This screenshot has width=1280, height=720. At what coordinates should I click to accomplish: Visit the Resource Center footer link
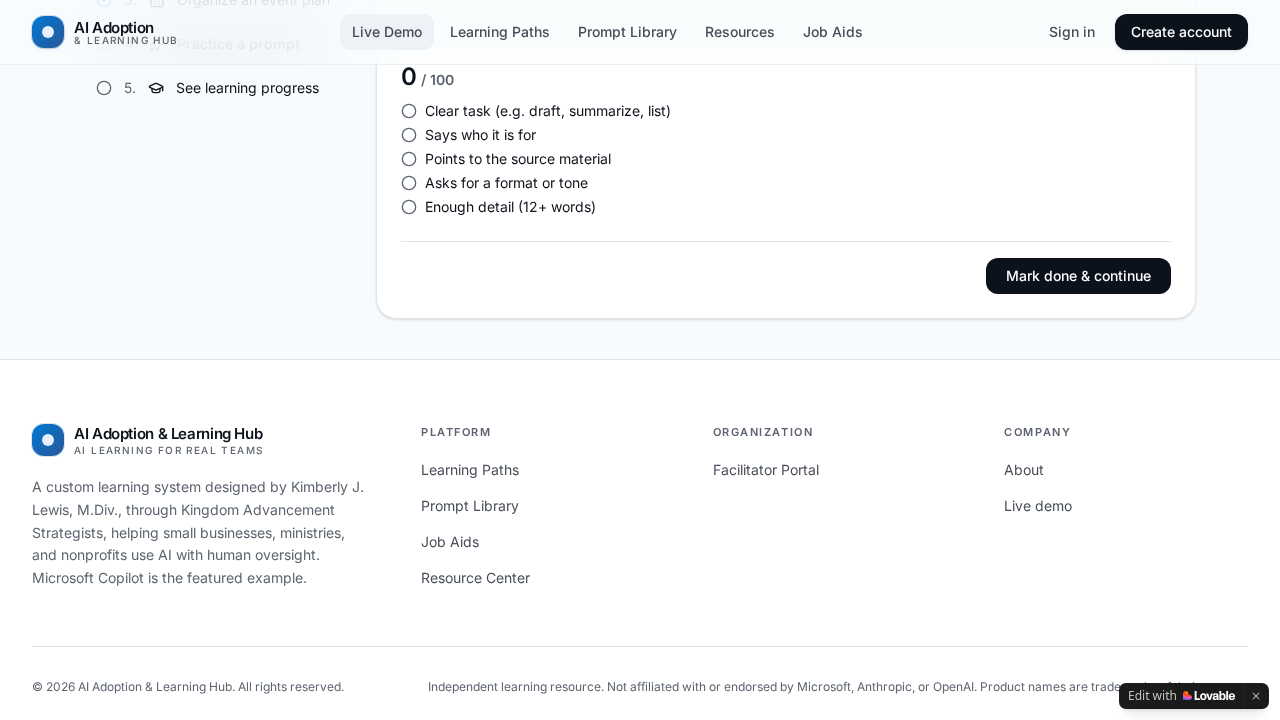tap(475, 578)
